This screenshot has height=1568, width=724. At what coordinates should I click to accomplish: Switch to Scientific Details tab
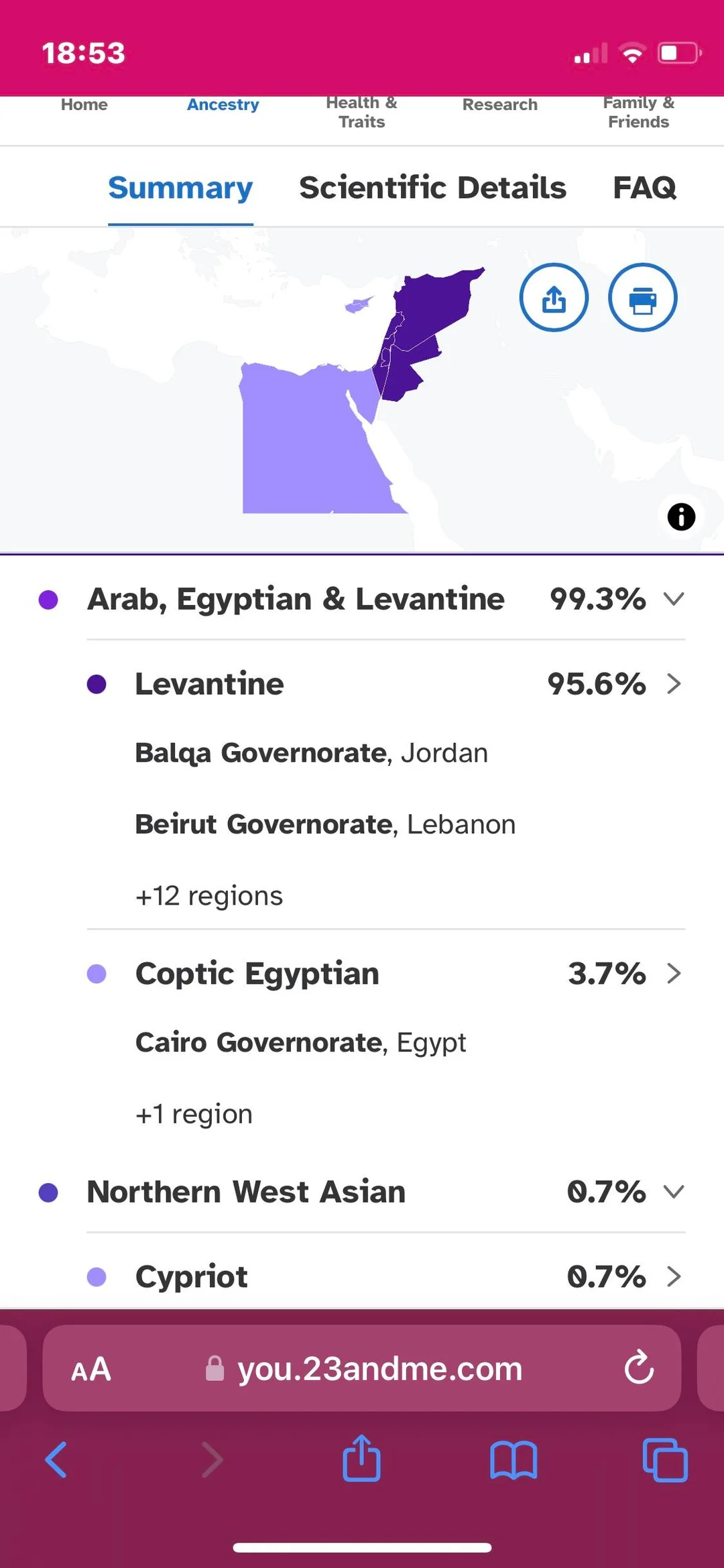click(432, 187)
